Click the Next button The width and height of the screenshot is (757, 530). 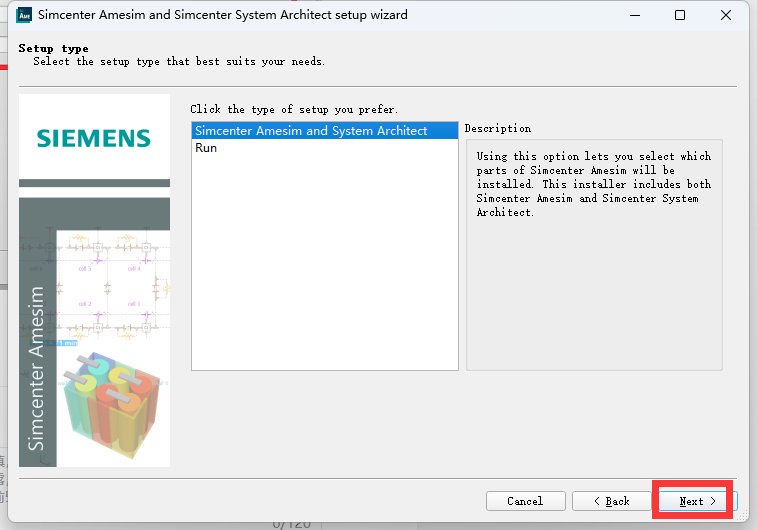tap(697, 501)
